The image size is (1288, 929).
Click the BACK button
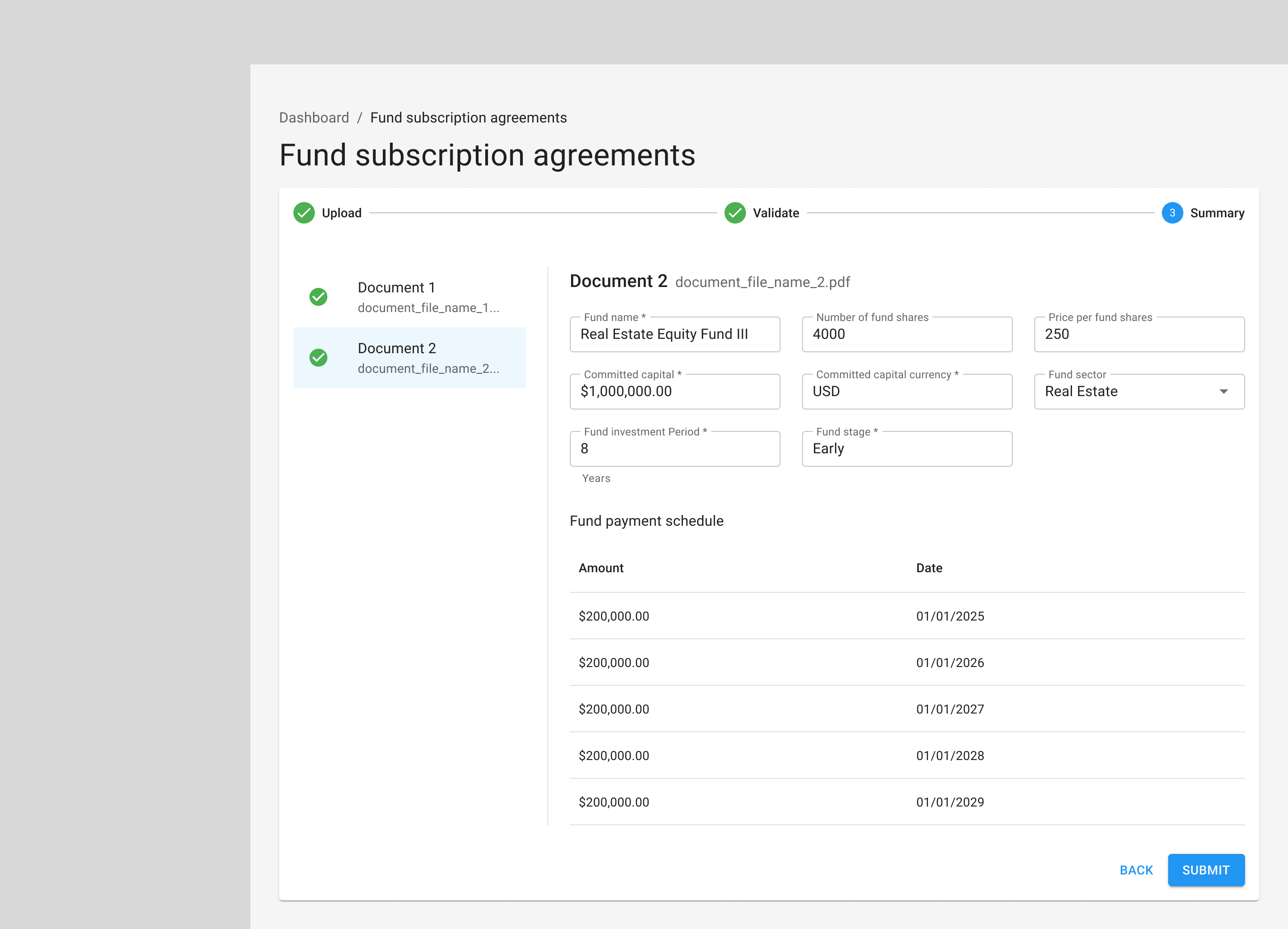pyautogui.click(x=1136, y=870)
